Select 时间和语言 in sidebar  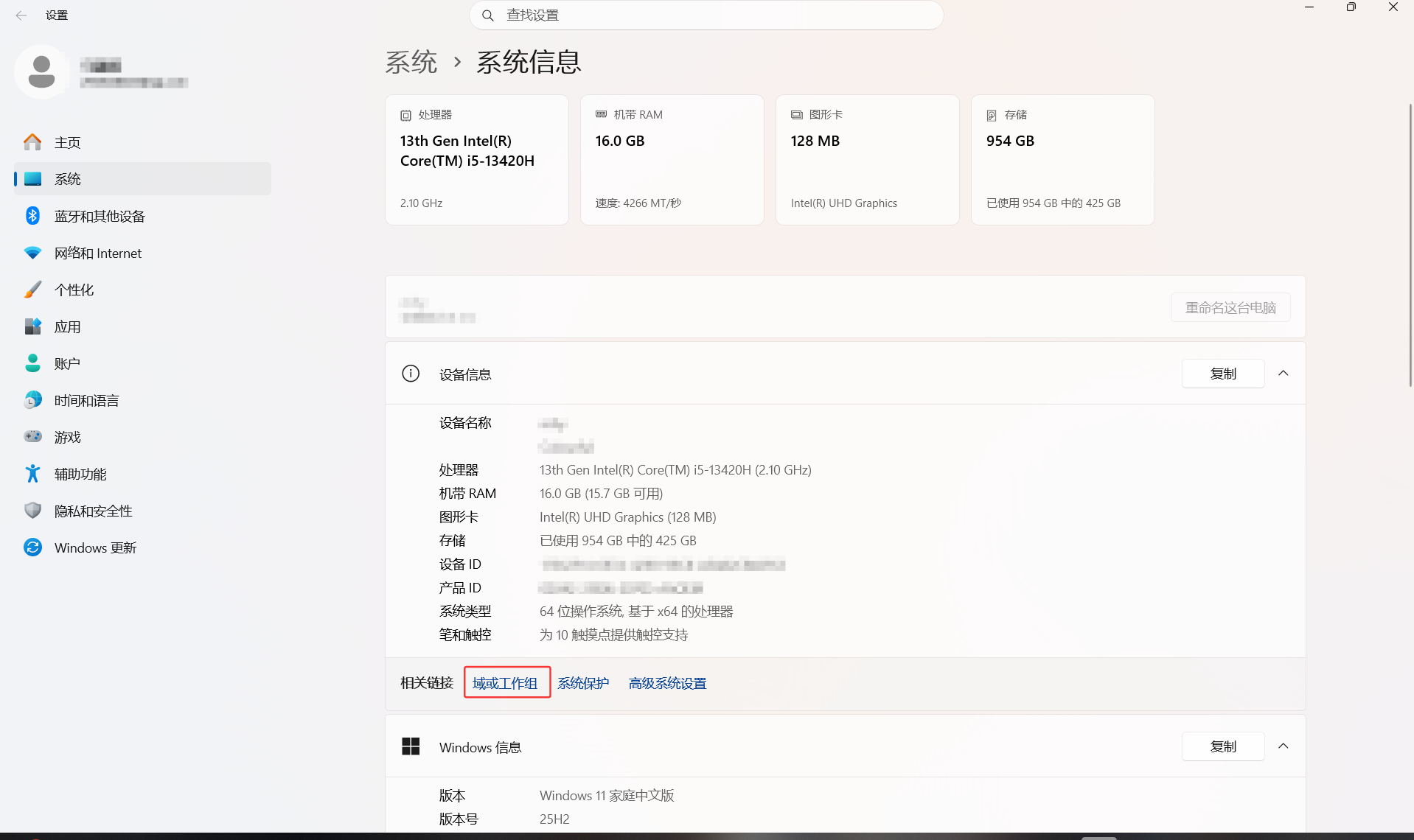tap(142, 400)
